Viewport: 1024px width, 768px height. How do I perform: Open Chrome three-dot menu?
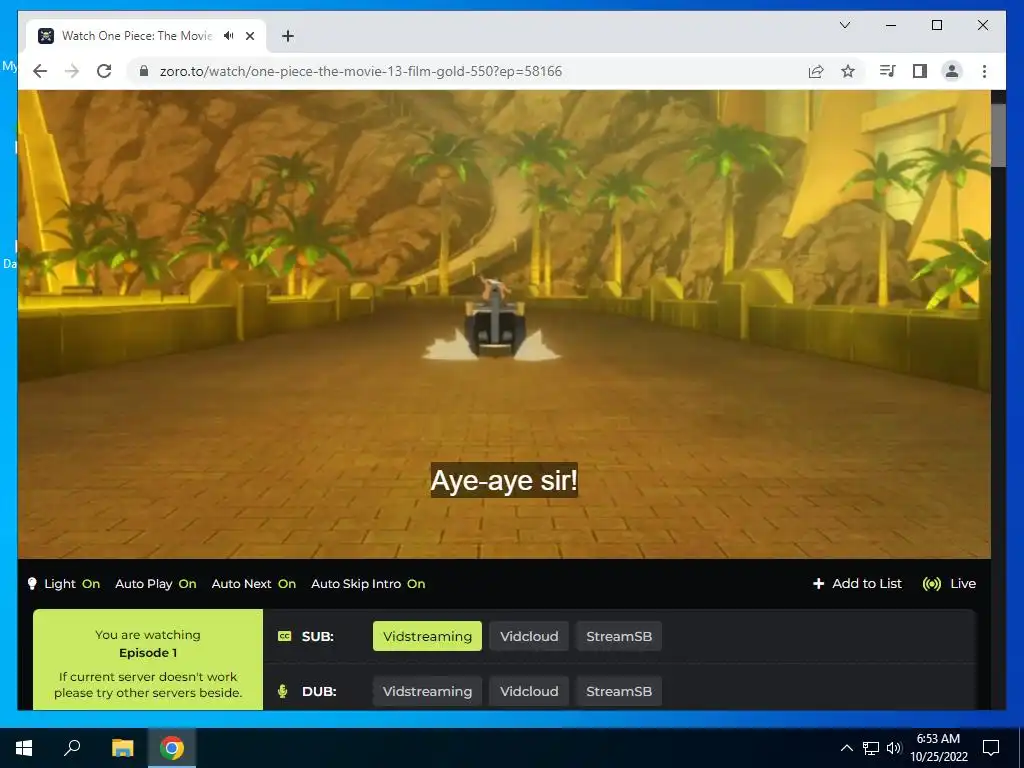point(984,71)
